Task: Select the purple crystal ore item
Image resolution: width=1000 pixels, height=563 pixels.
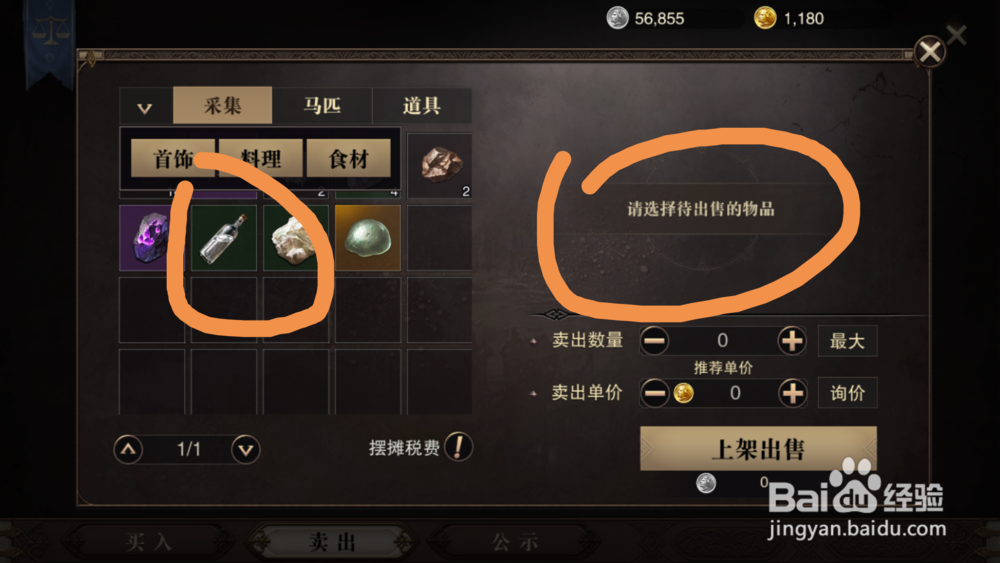Action: (152, 238)
